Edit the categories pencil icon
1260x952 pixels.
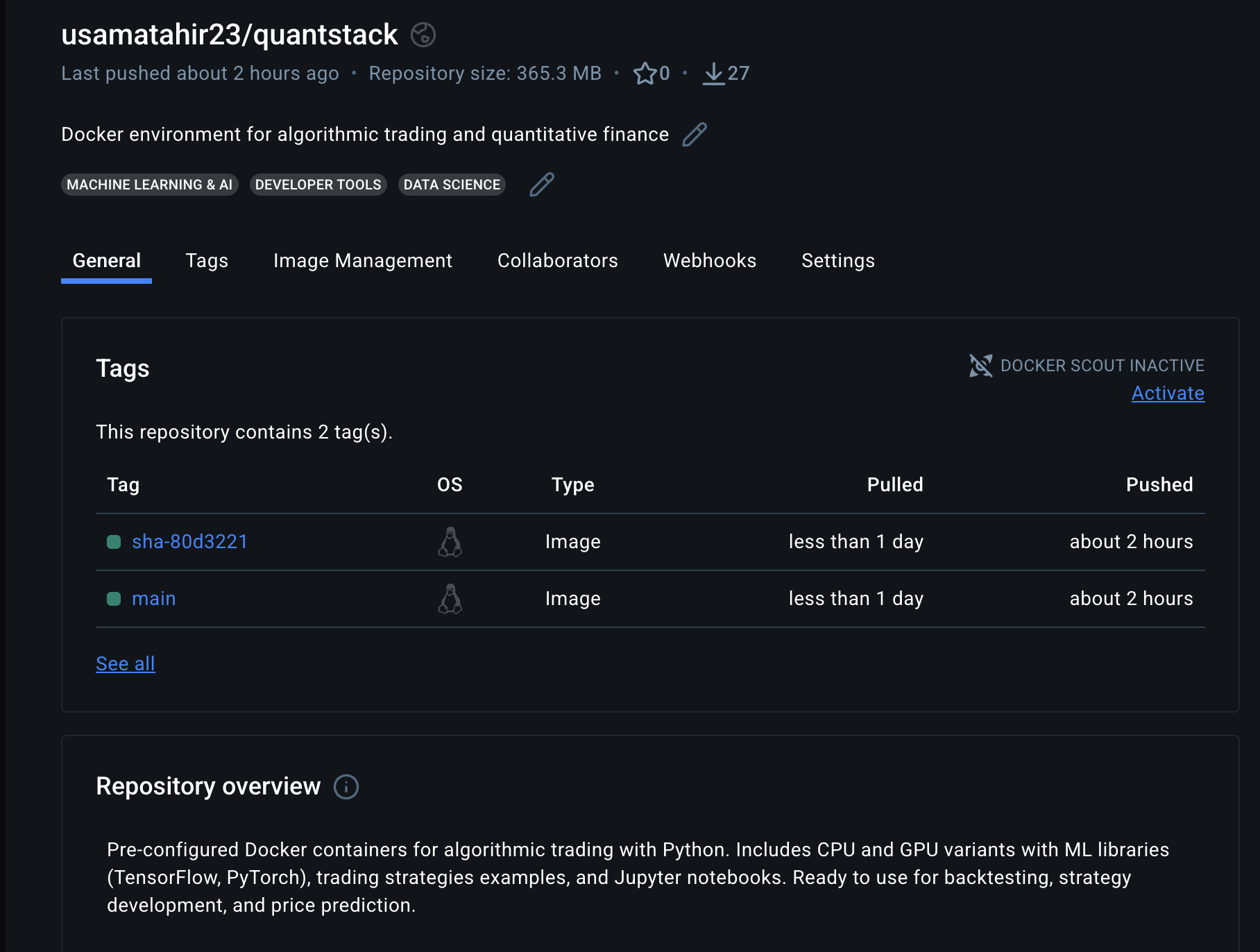(x=542, y=185)
